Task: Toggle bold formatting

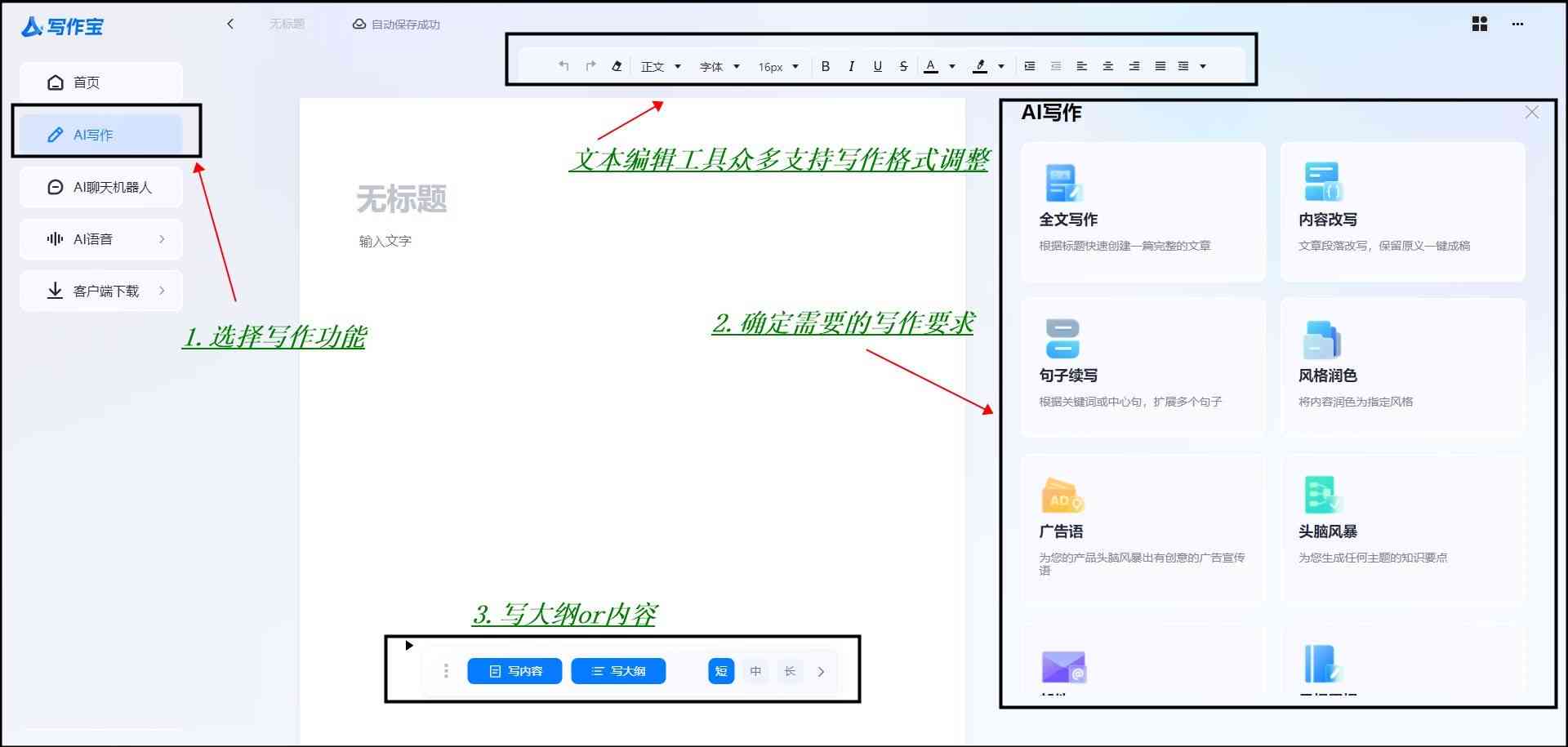Action: click(x=826, y=66)
